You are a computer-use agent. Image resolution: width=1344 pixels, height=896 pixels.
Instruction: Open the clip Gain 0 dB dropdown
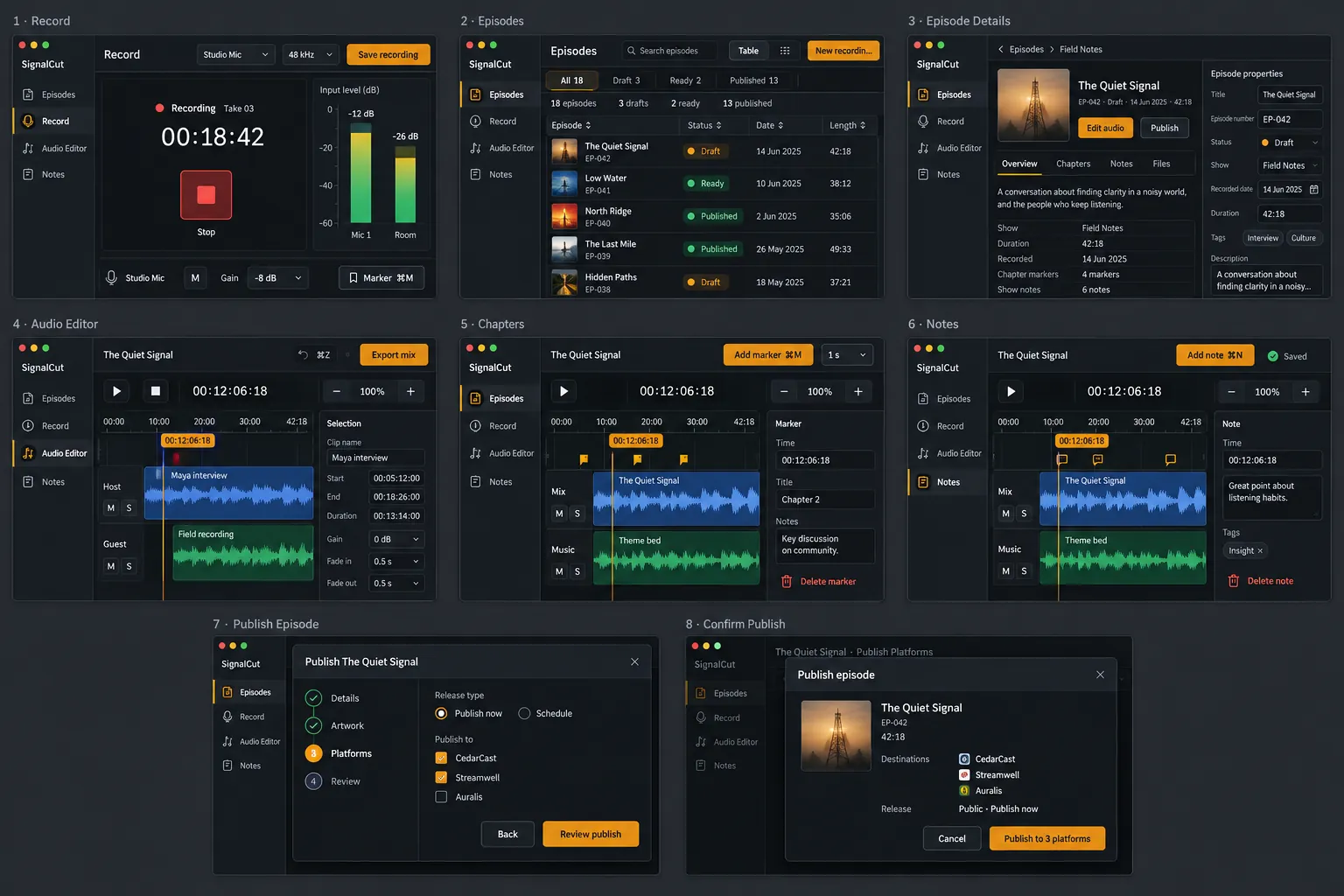[396, 539]
